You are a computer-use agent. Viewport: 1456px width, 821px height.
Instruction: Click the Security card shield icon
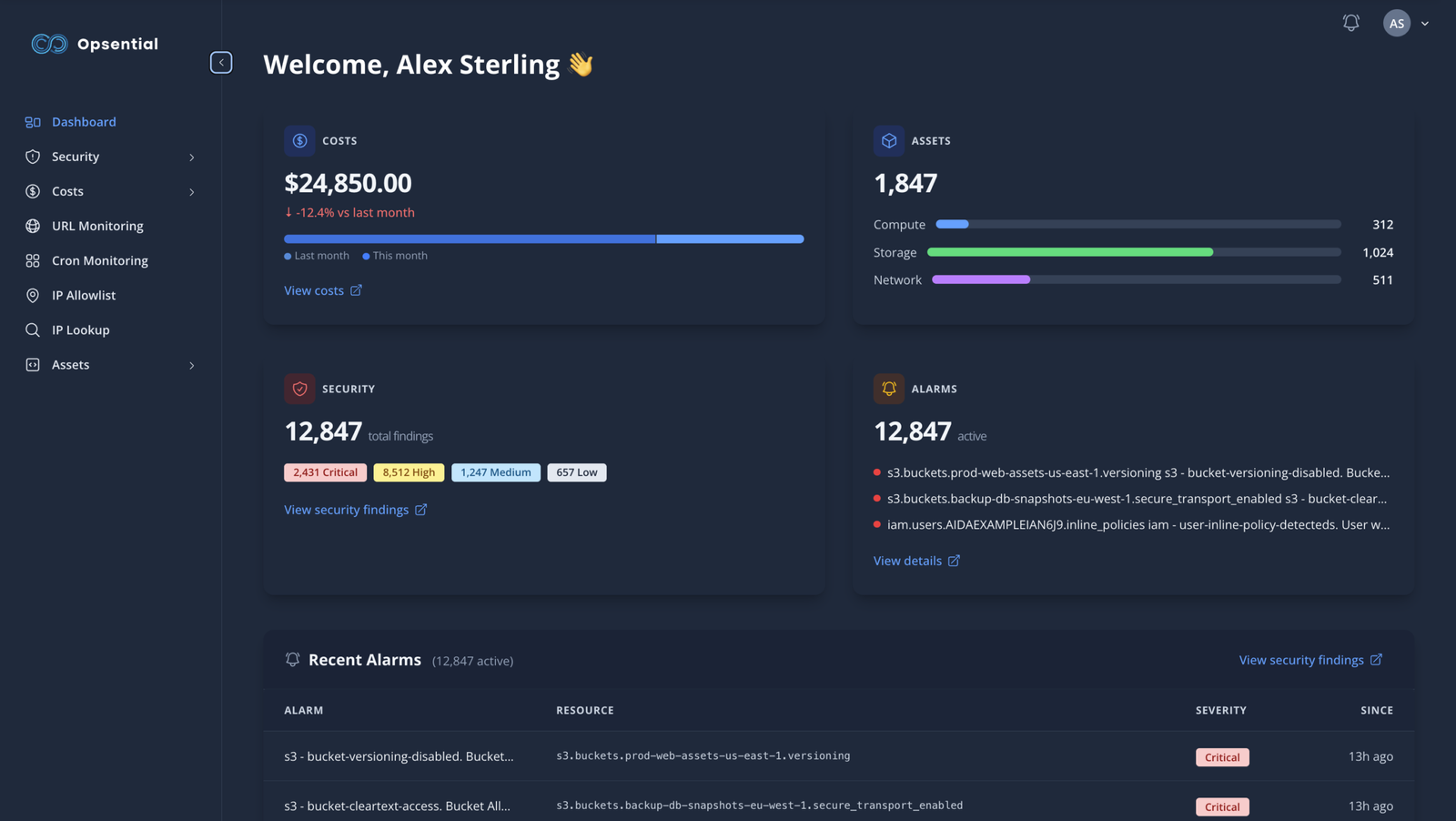(x=299, y=389)
